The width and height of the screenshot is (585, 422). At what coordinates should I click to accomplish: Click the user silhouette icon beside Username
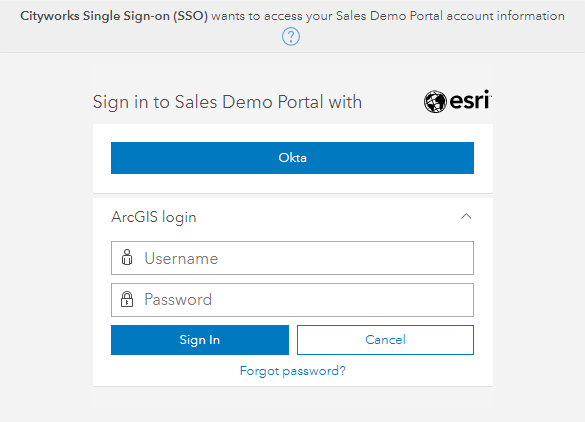coord(127,257)
